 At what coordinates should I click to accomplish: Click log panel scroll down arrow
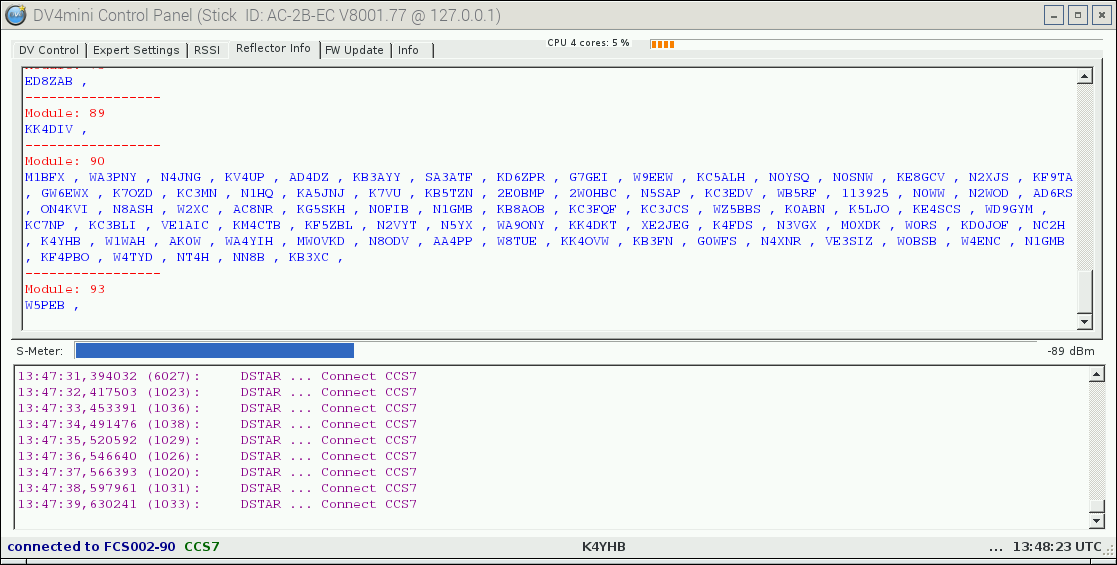[1097, 521]
